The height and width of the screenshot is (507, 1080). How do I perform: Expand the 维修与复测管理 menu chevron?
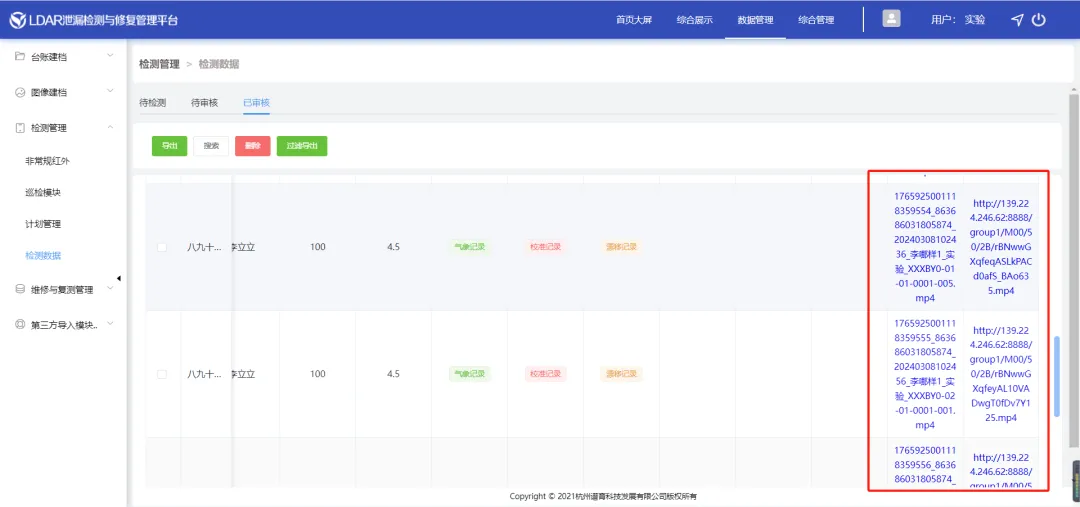[x=110, y=289]
